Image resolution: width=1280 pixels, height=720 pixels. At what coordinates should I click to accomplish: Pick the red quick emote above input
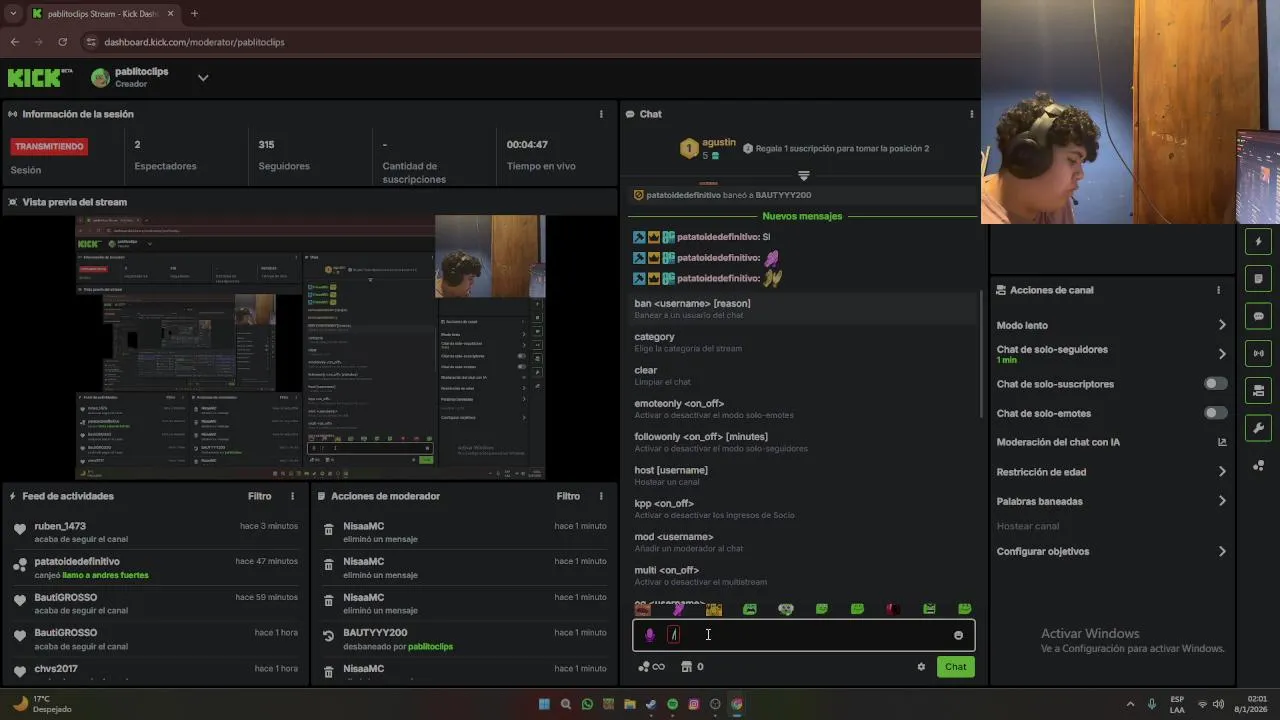[x=893, y=609]
